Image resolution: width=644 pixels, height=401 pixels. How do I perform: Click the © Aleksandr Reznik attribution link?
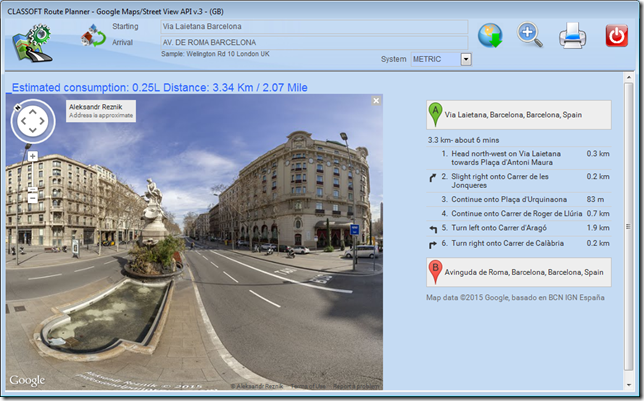click(x=257, y=386)
